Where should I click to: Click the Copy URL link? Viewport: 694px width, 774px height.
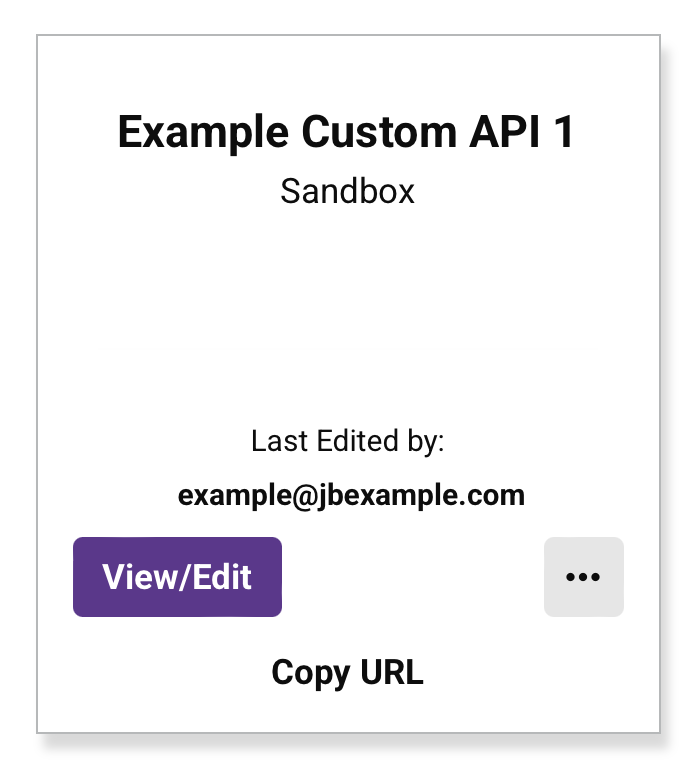point(347,673)
